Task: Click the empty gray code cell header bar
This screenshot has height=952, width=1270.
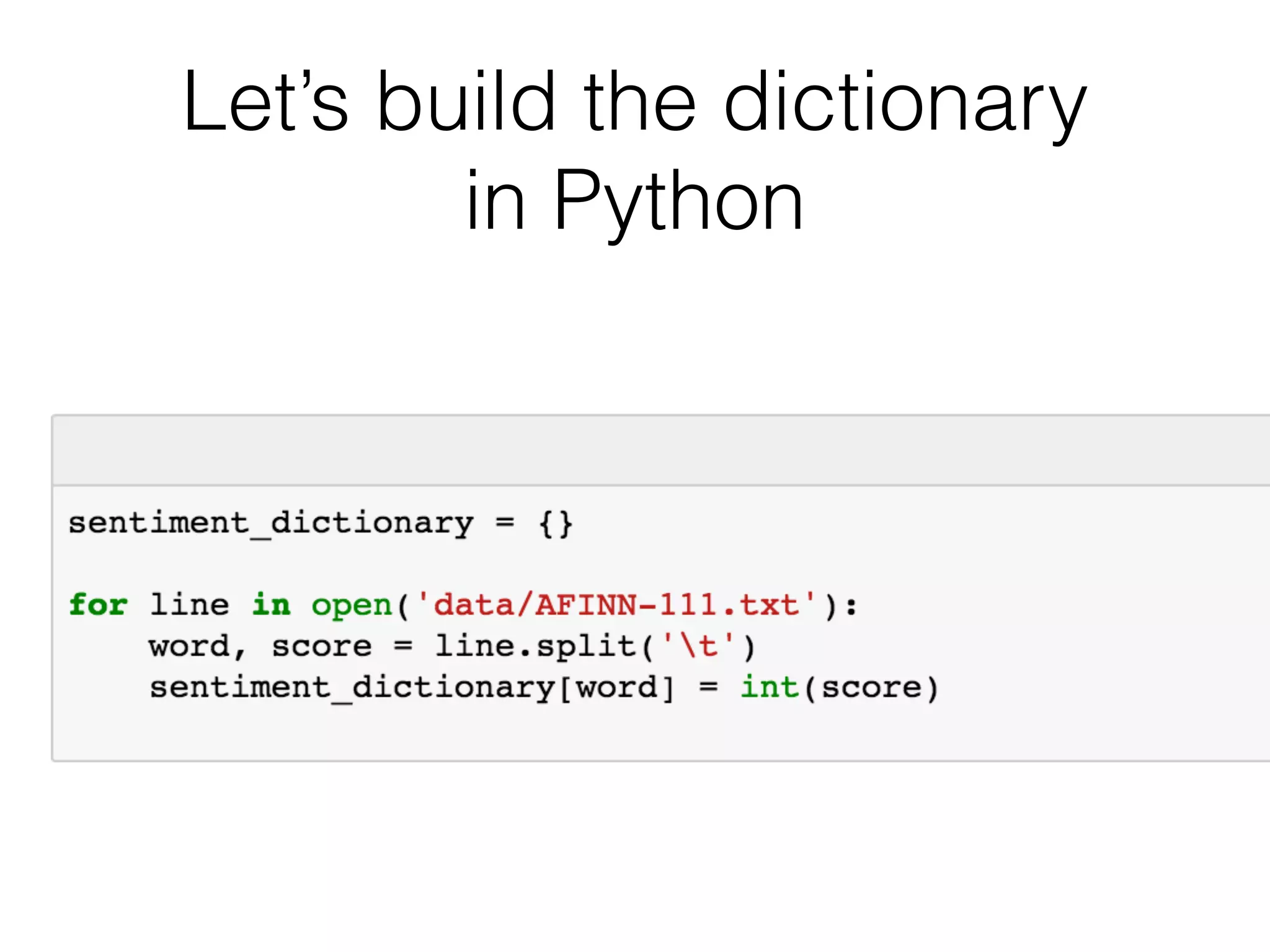Action: coord(661,451)
